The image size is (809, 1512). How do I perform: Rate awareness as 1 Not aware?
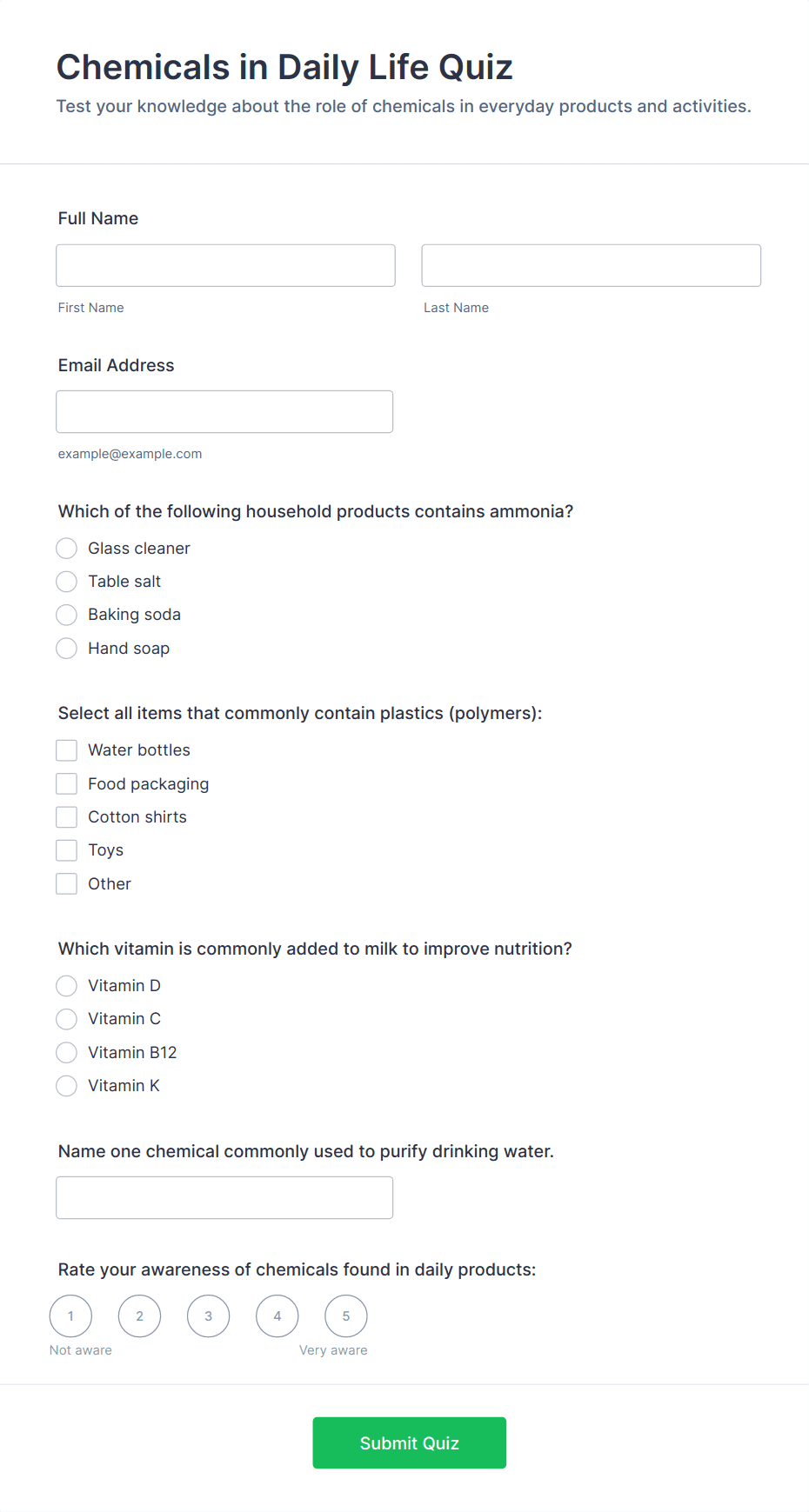70,1316
